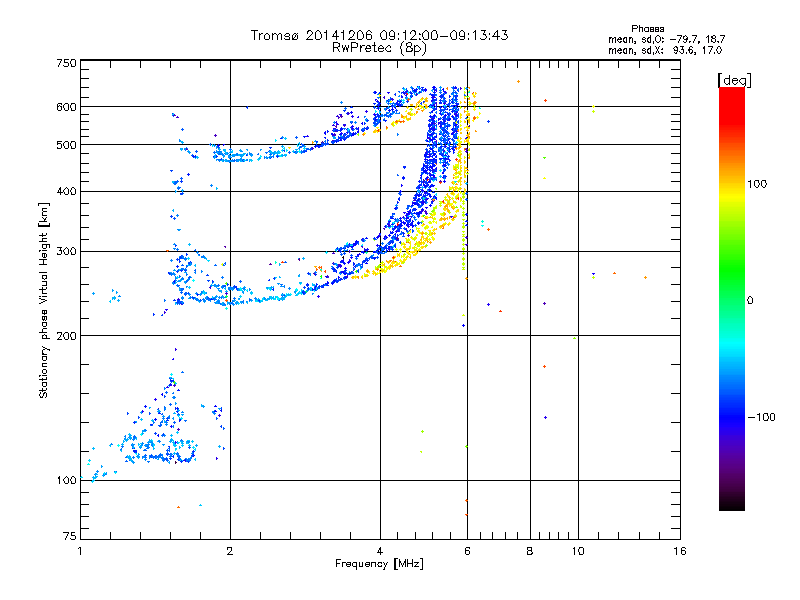Click the y-axis tick label '600'

tap(66, 107)
